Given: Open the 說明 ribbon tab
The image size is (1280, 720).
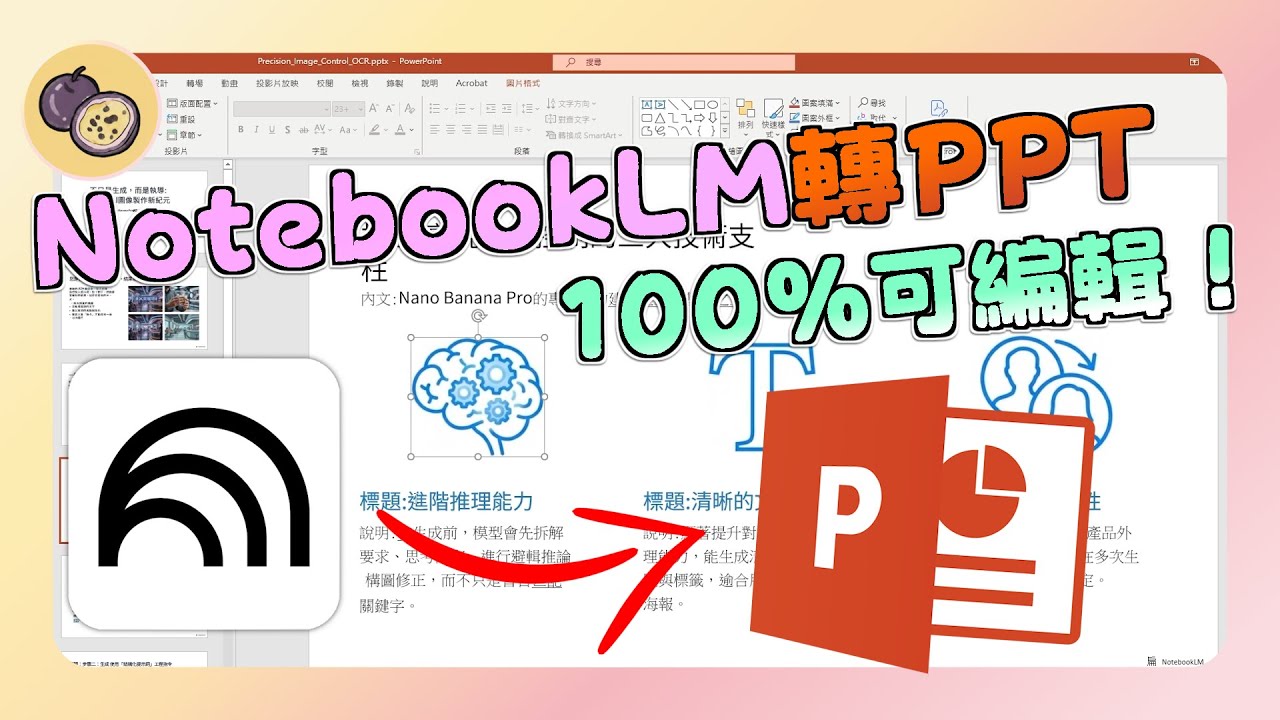Looking at the screenshot, I should (430, 84).
